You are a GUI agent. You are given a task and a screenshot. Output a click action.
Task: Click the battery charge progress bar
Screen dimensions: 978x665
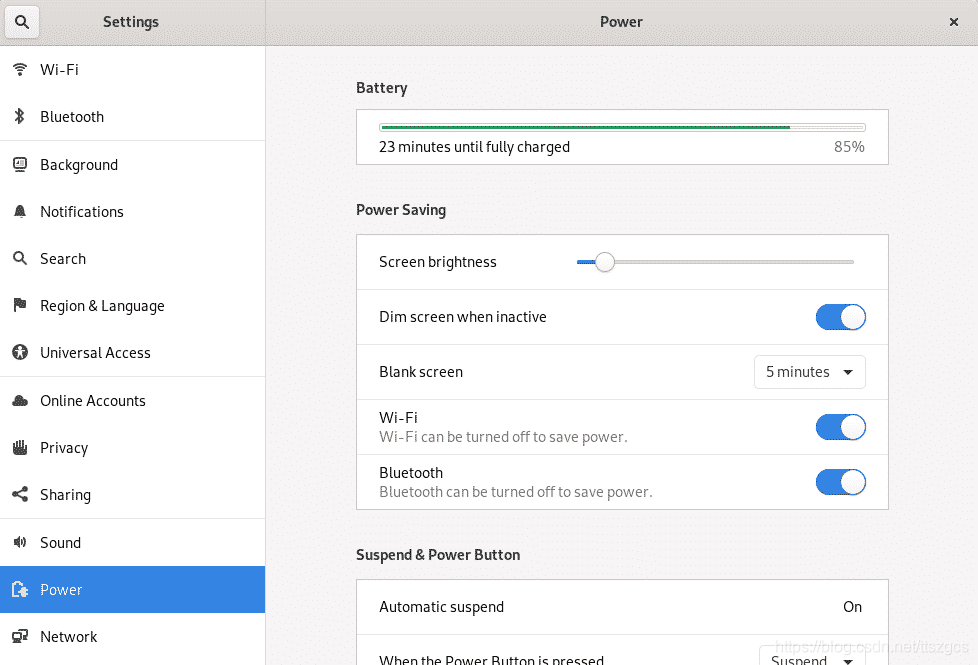[622, 127]
